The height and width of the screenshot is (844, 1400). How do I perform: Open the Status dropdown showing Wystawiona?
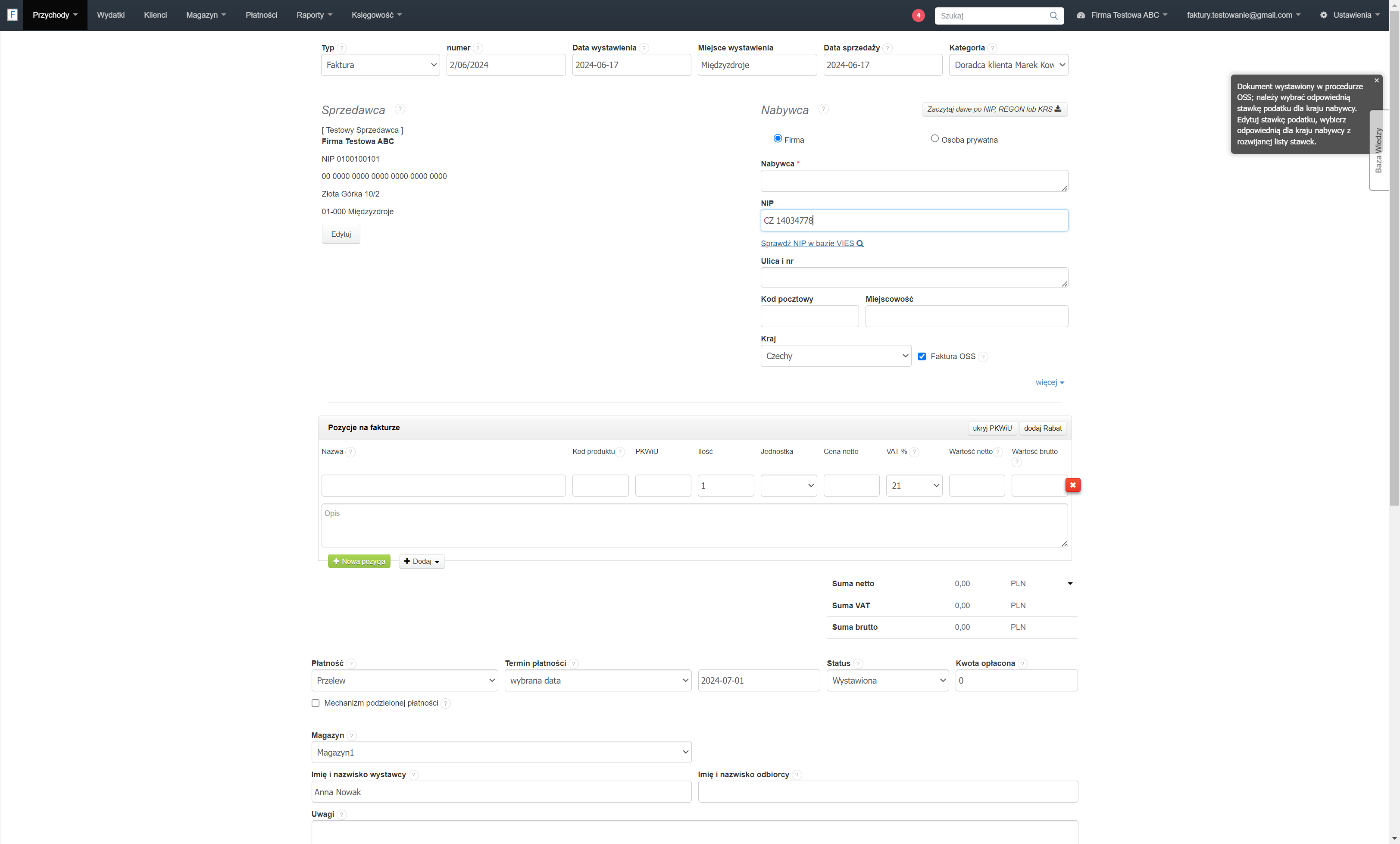887,680
